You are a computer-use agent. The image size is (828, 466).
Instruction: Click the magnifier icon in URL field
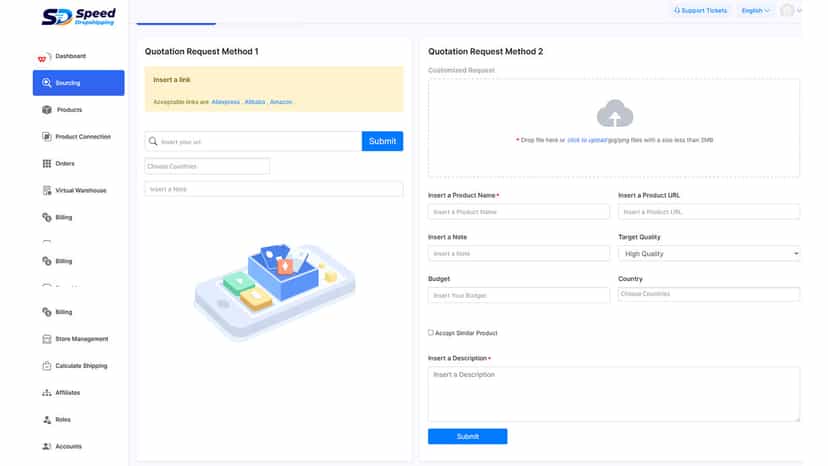click(x=153, y=141)
